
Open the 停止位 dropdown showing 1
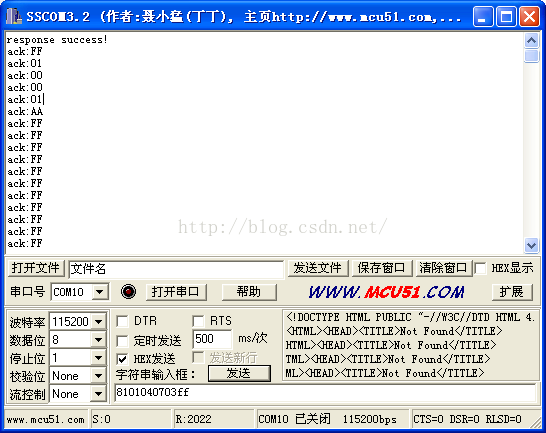pyautogui.click(x=99, y=357)
